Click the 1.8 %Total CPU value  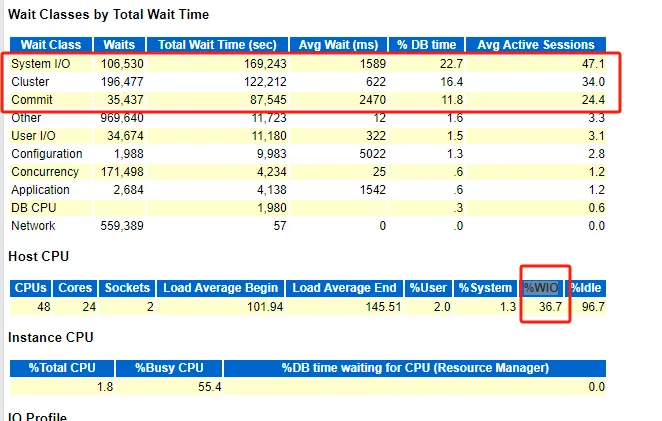105,387
